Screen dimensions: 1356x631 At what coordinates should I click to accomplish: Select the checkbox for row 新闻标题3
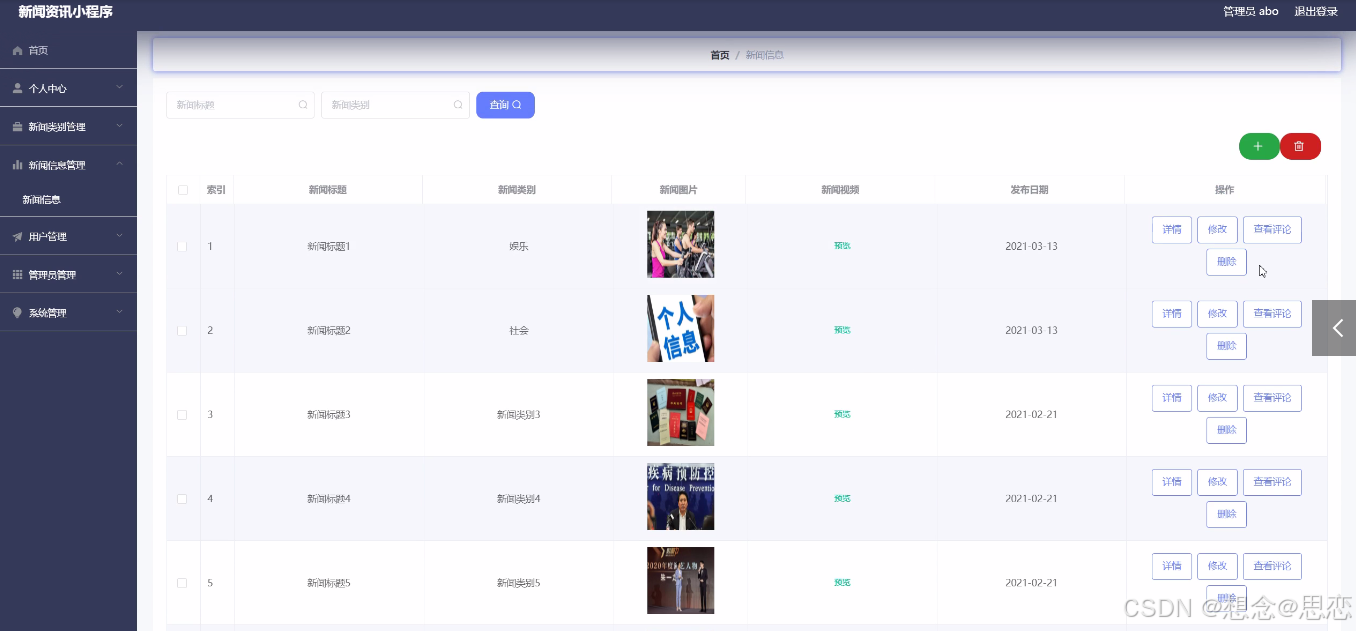[x=182, y=414]
